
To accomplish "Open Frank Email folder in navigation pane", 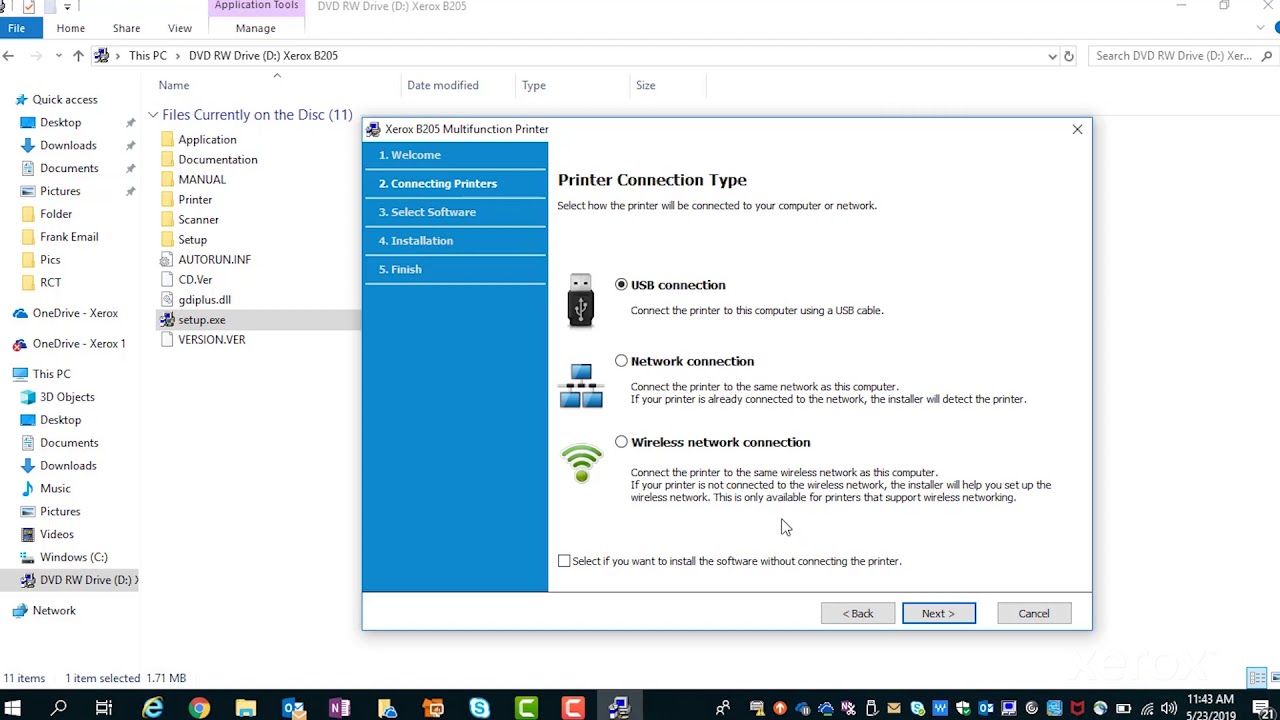I will point(68,237).
